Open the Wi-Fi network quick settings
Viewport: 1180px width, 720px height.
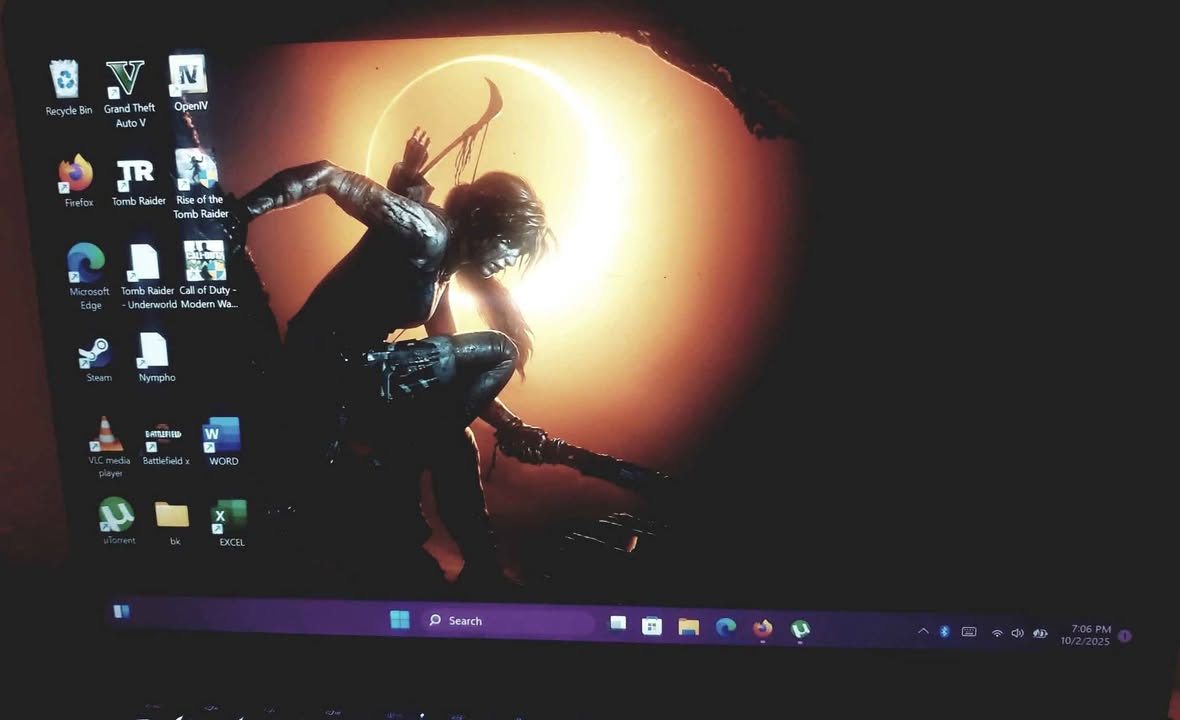(x=997, y=633)
